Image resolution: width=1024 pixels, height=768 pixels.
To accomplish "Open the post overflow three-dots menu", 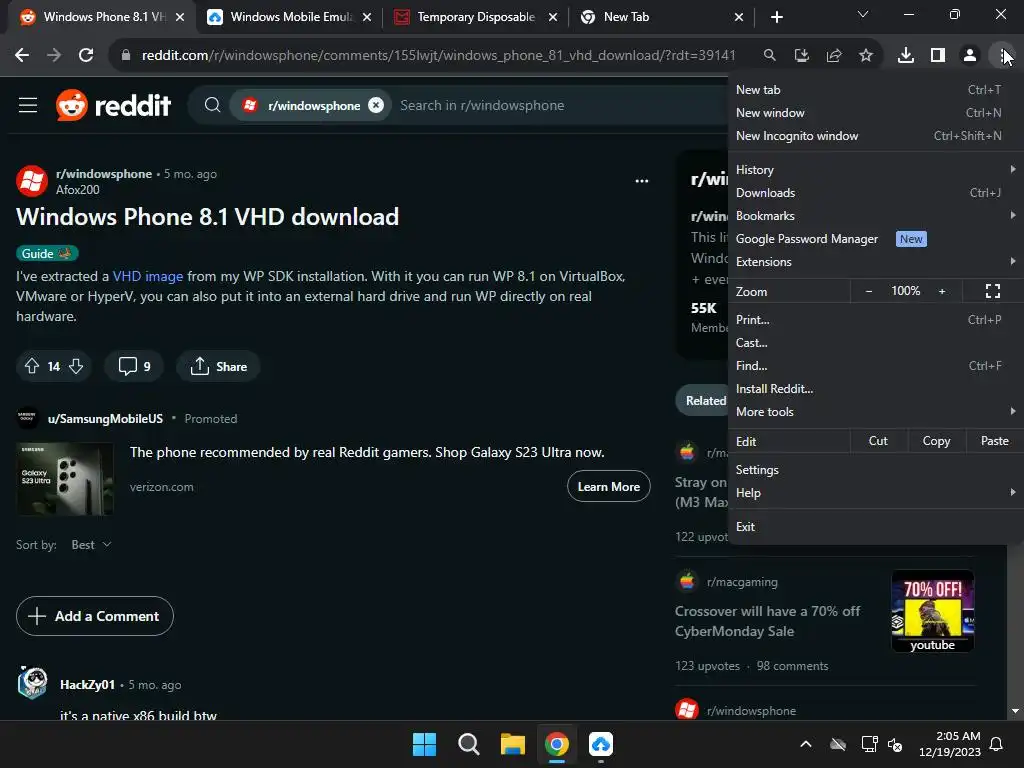I will click(642, 181).
